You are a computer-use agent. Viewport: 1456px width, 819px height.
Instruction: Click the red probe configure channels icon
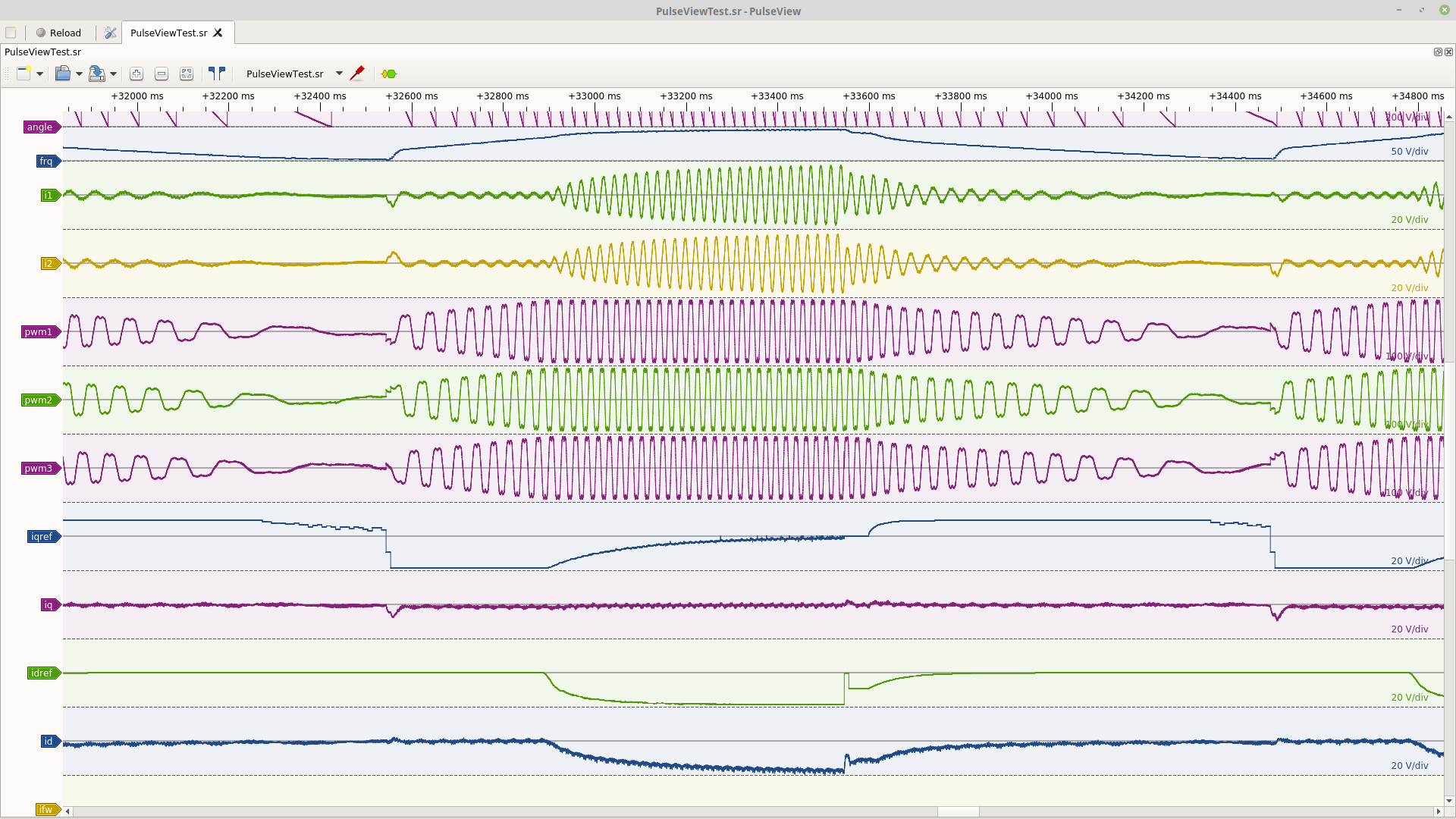(357, 74)
